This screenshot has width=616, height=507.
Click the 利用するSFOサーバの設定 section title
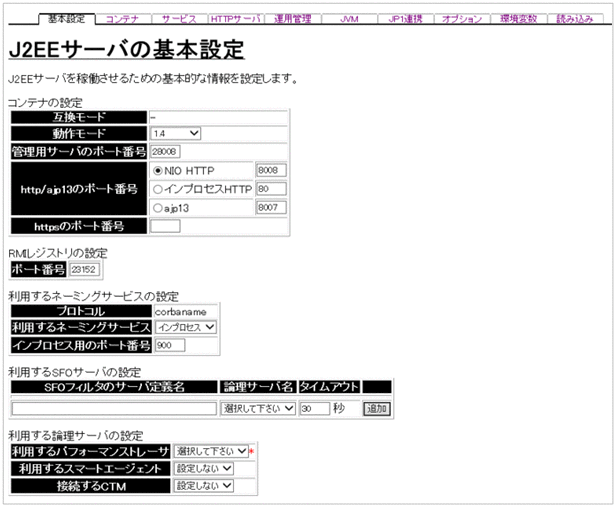(x=75, y=372)
